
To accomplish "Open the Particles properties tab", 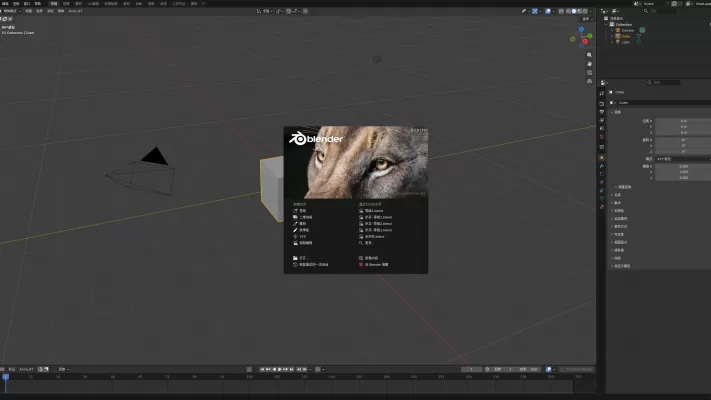I will [602, 174].
